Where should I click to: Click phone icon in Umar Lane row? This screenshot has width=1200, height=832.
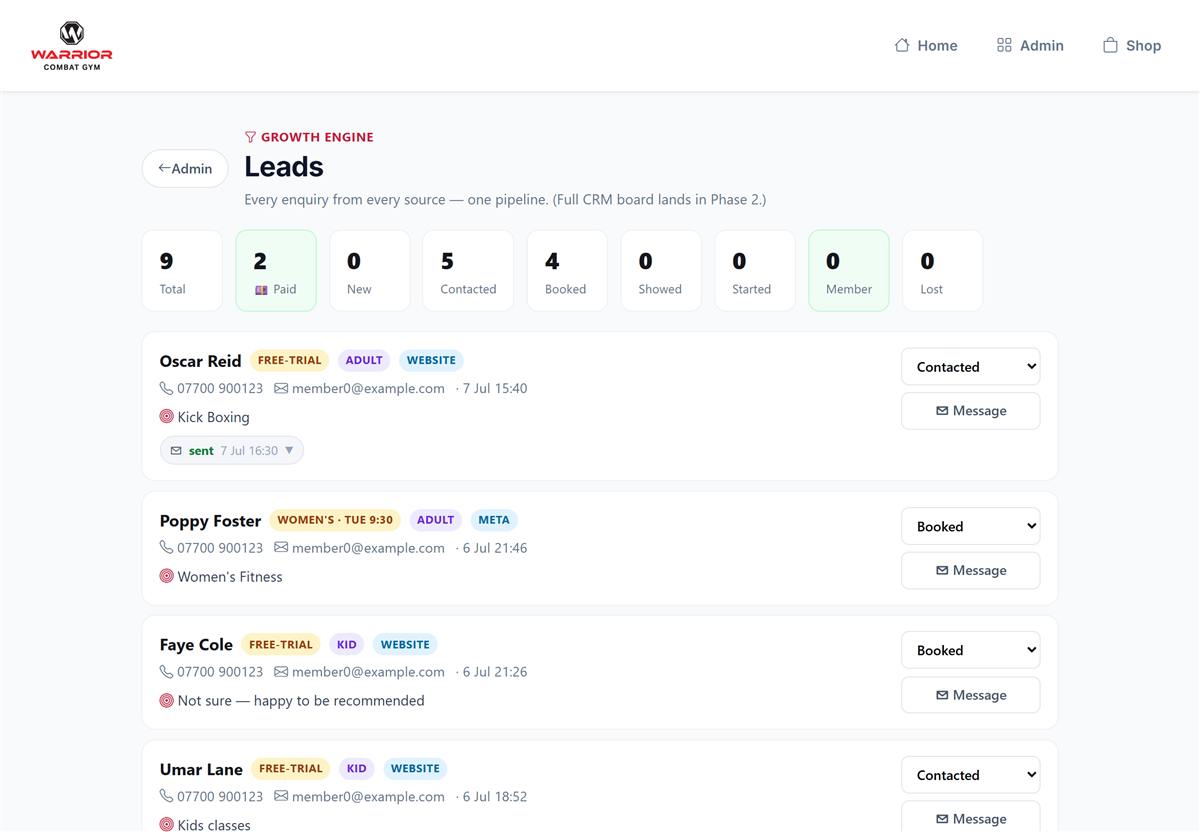tap(166, 796)
